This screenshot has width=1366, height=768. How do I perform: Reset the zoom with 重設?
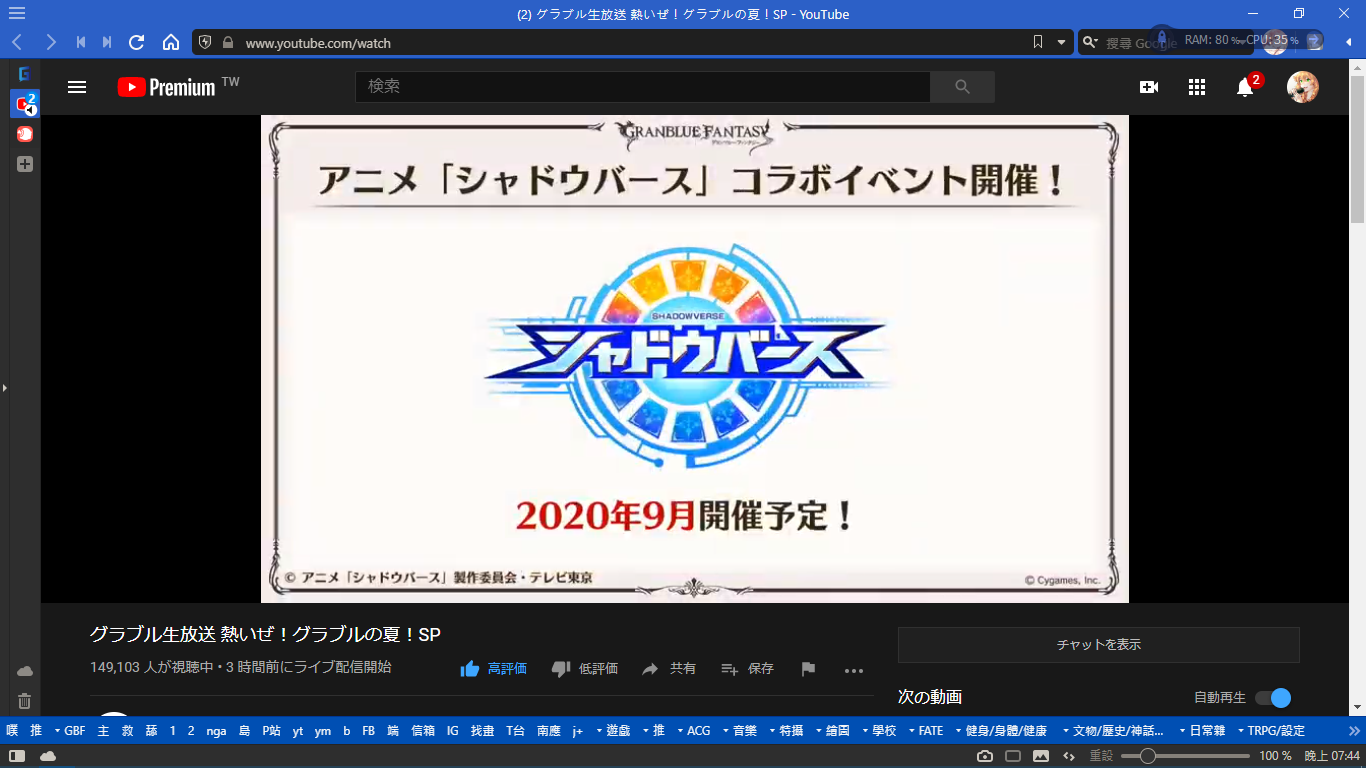tap(1101, 756)
